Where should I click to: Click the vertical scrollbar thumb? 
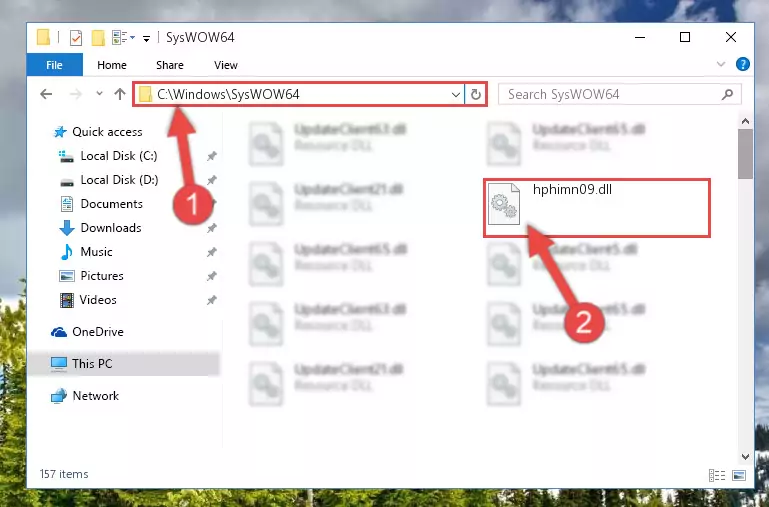coord(745,154)
